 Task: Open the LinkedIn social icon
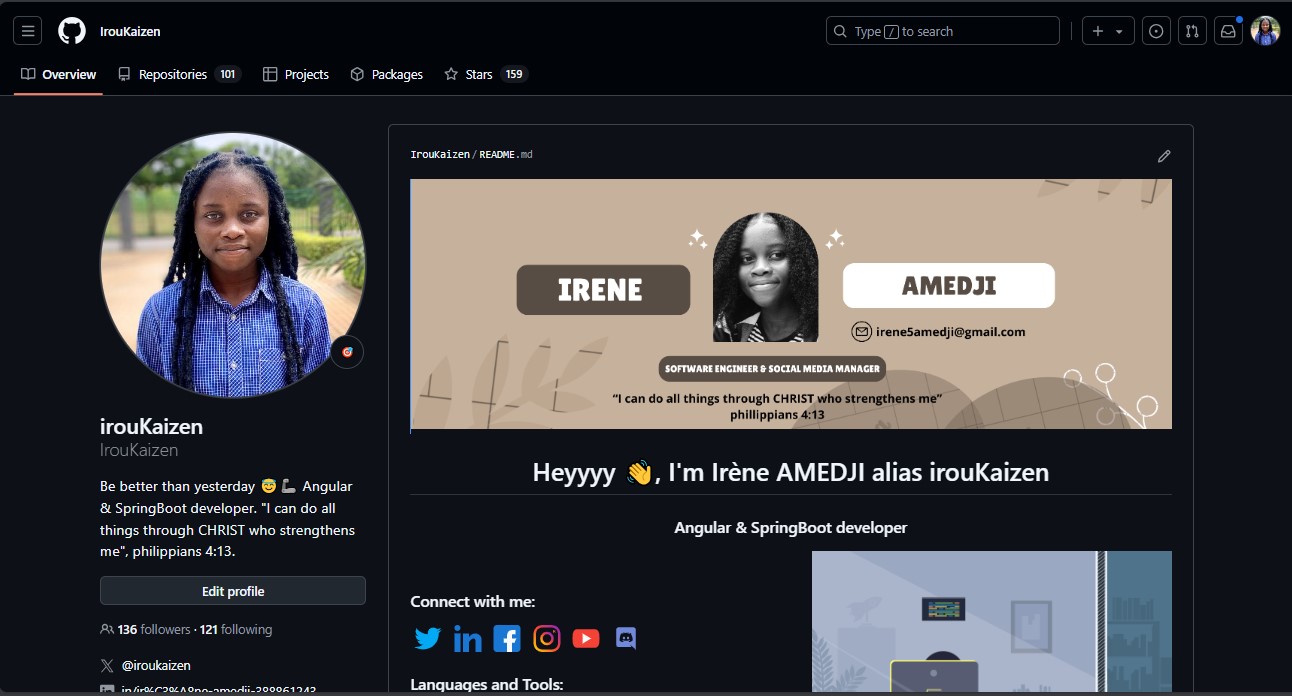[x=467, y=638]
